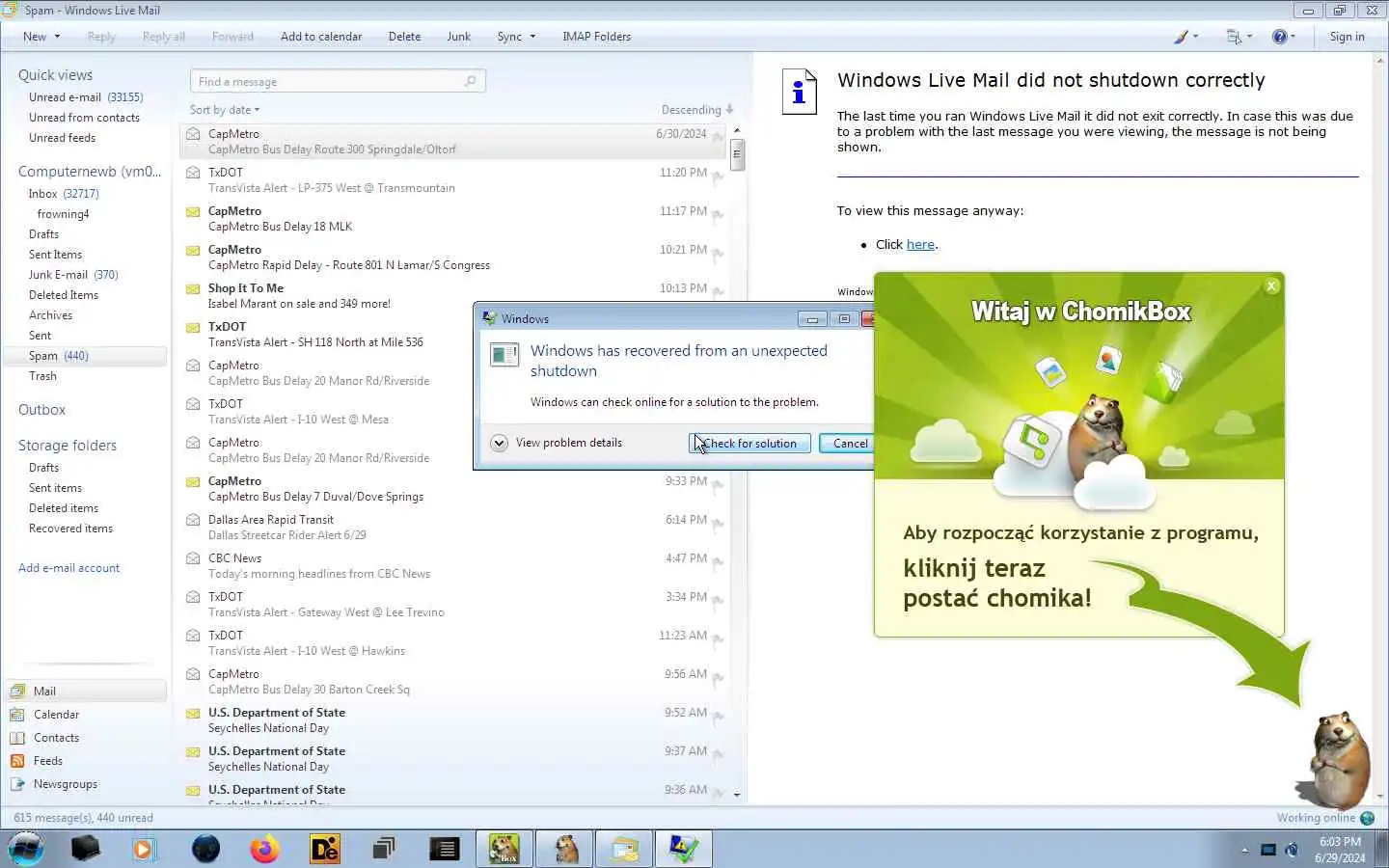Viewport: 1389px width, 868px height.
Task: Open Contacts view in sidebar
Action: [56, 738]
